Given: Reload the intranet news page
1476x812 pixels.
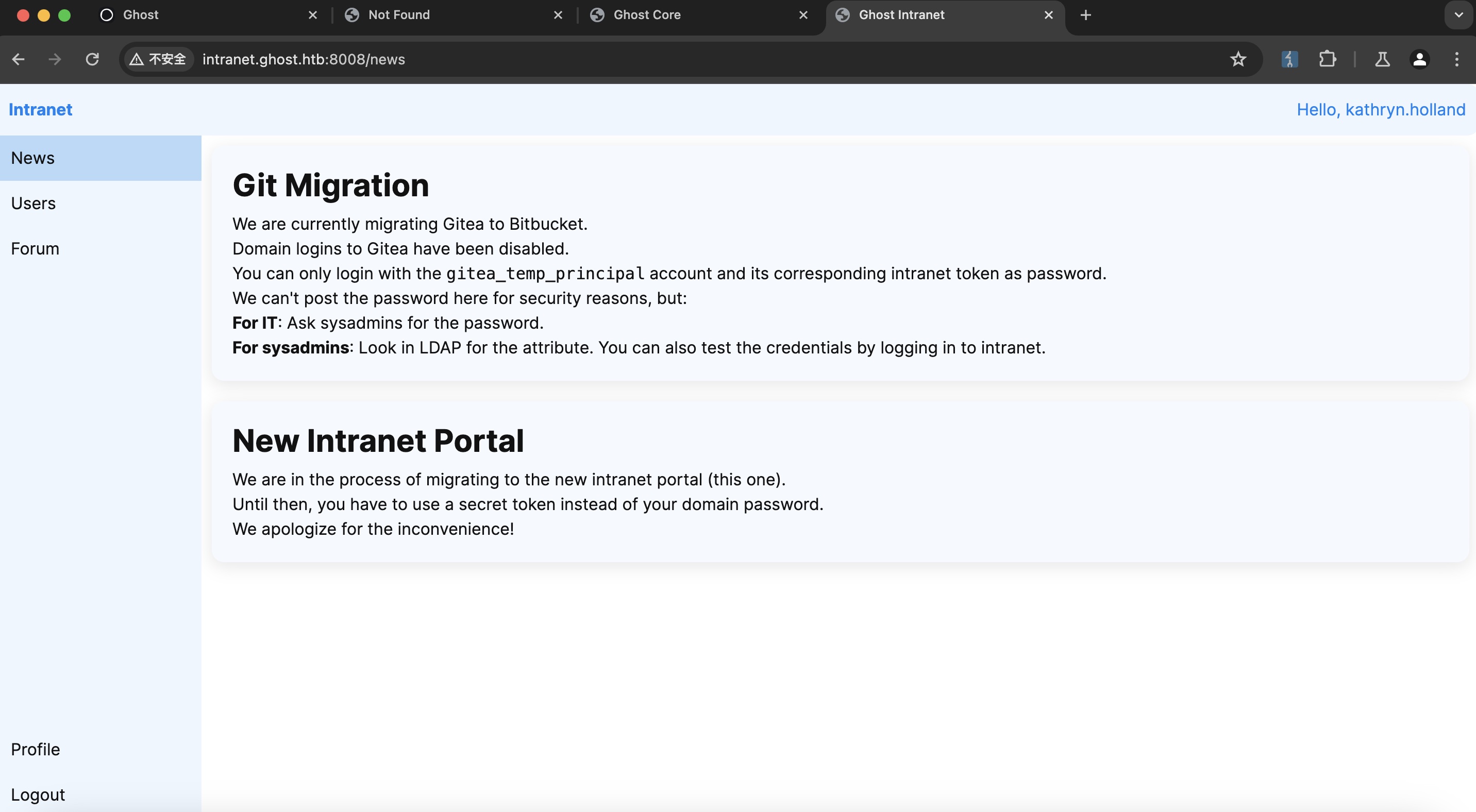Looking at the screenshot, I should point(92,59).
